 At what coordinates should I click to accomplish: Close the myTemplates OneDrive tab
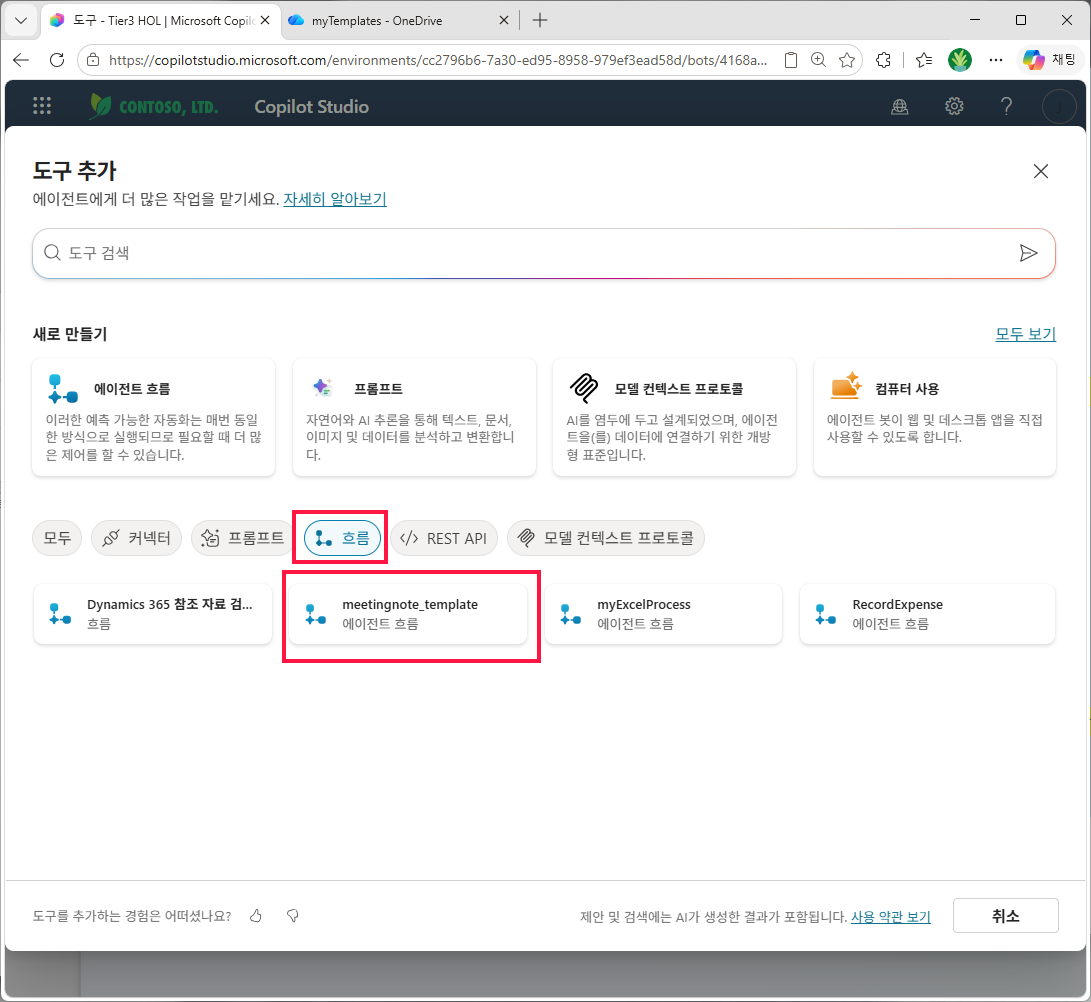[x=504, y=21]
